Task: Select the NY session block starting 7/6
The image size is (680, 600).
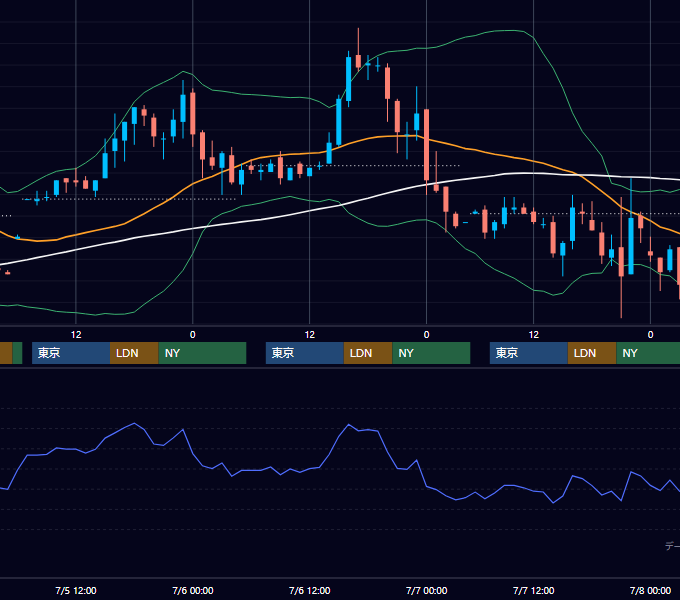Action: click(x=431, y=353)
